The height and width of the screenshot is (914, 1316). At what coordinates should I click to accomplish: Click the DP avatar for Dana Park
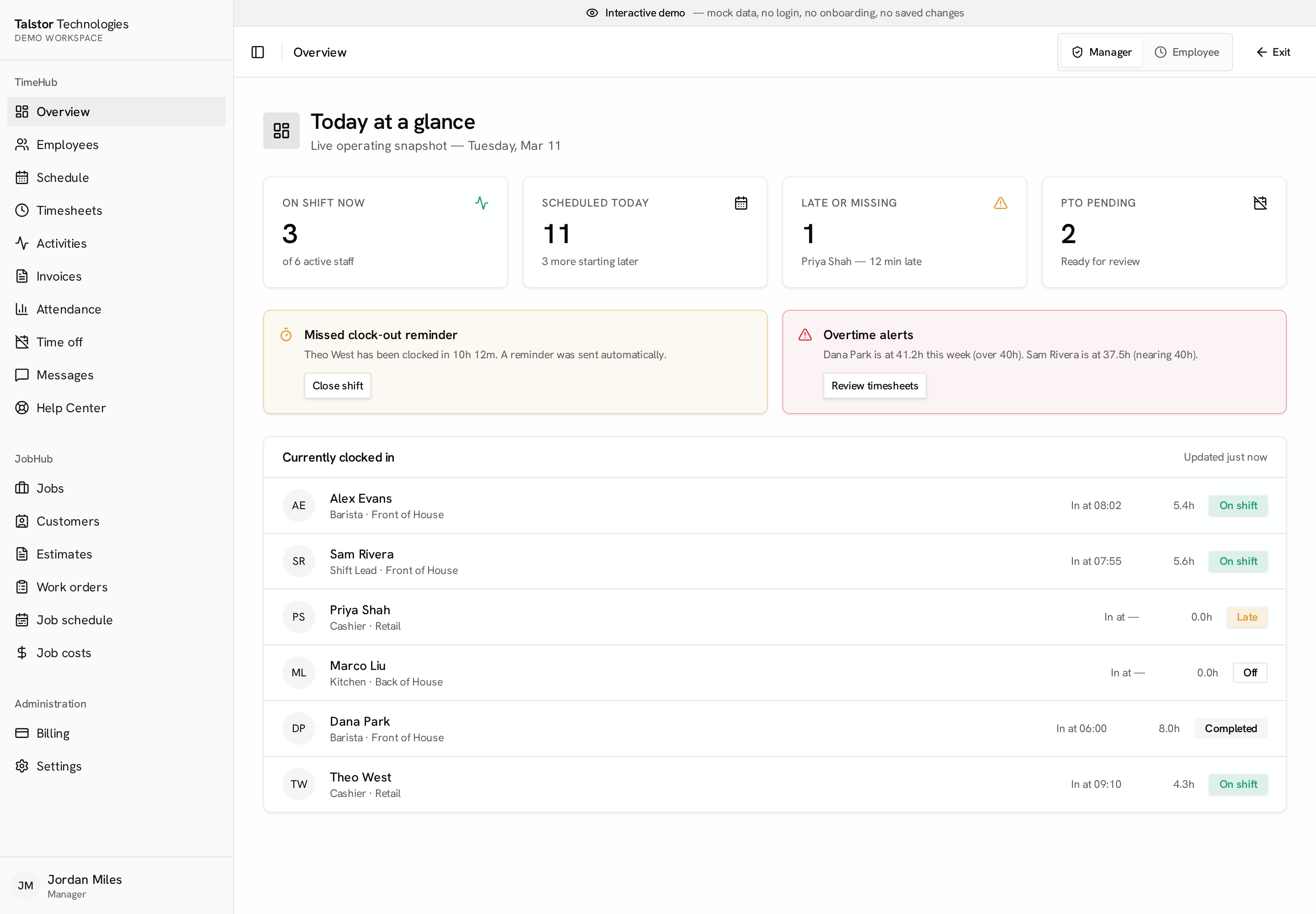[298, 728]
